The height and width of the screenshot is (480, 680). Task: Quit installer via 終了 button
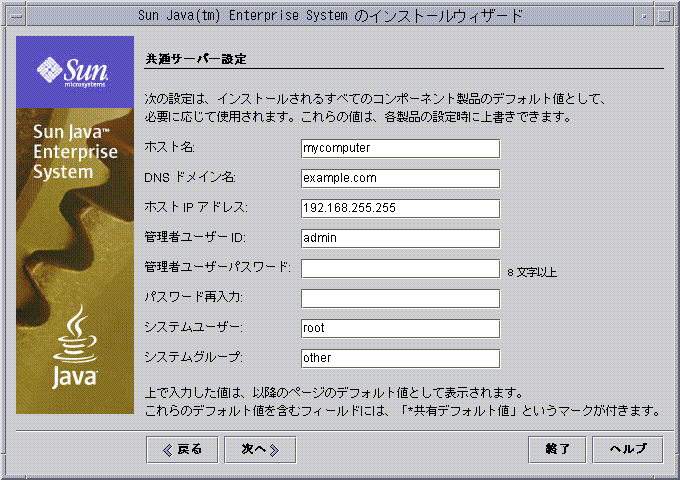tap(557, 450)
